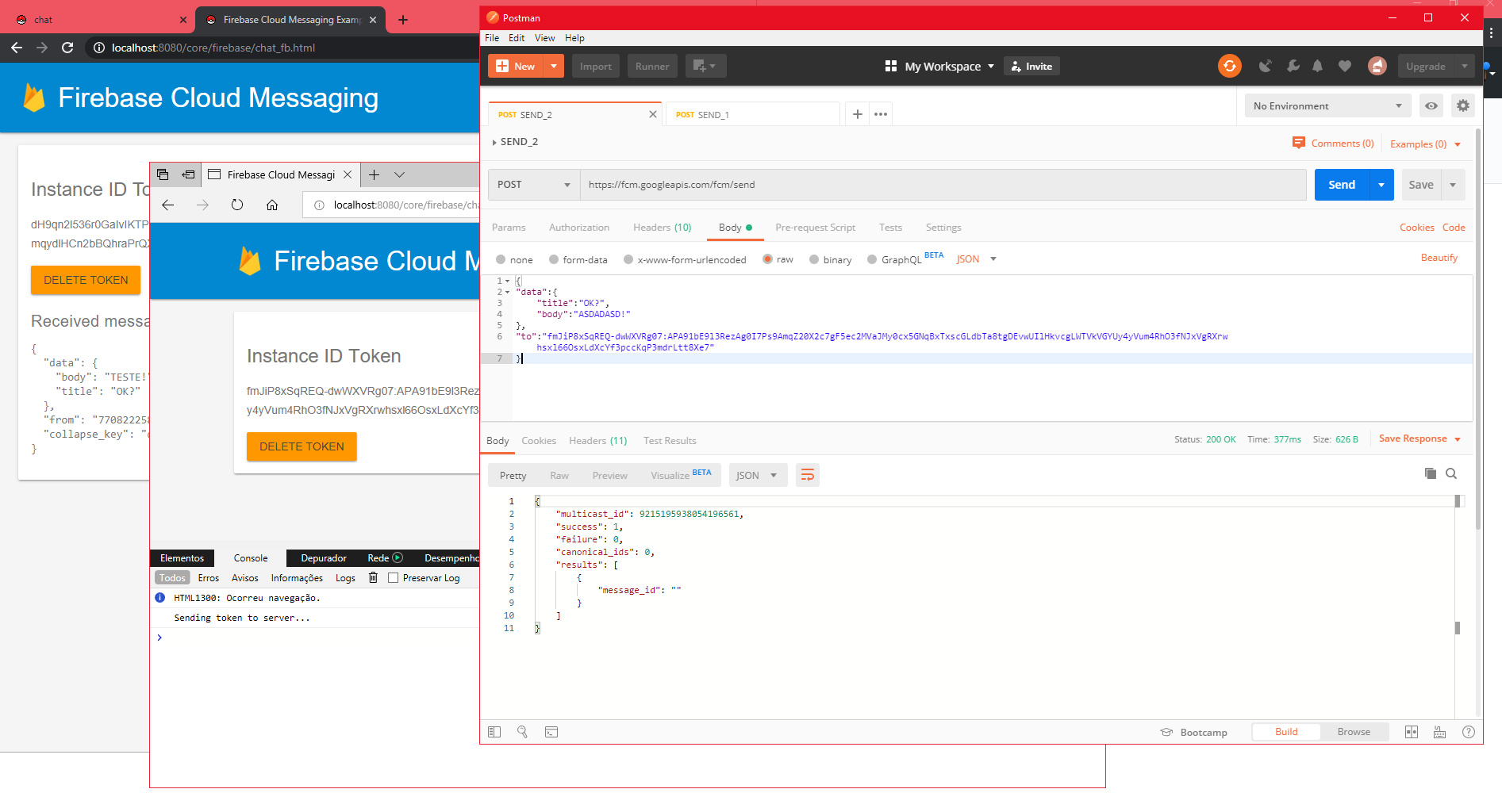1502x812 pixels.
Task: Search within the response body
Action: [1451, 473]
